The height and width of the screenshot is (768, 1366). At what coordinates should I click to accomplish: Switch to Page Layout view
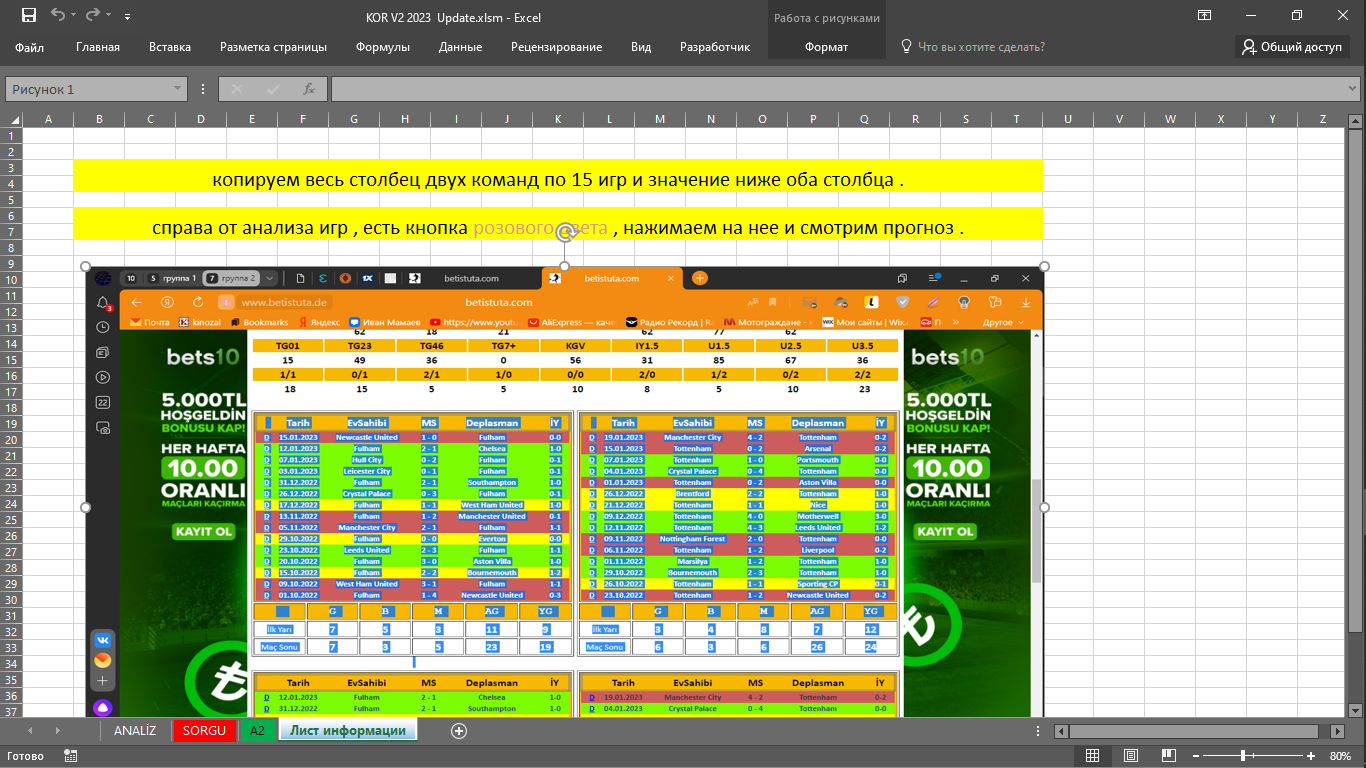(1129, 756)
